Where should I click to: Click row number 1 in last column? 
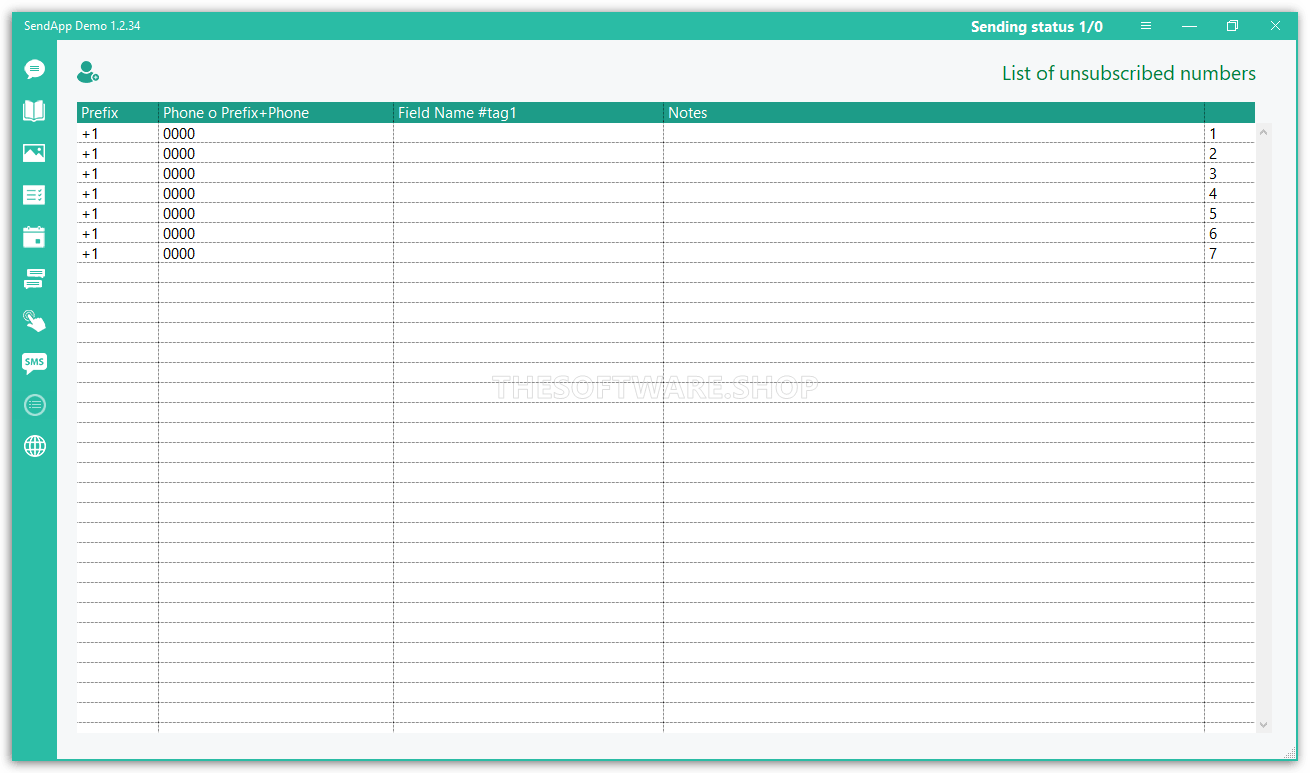point(1229,133)
